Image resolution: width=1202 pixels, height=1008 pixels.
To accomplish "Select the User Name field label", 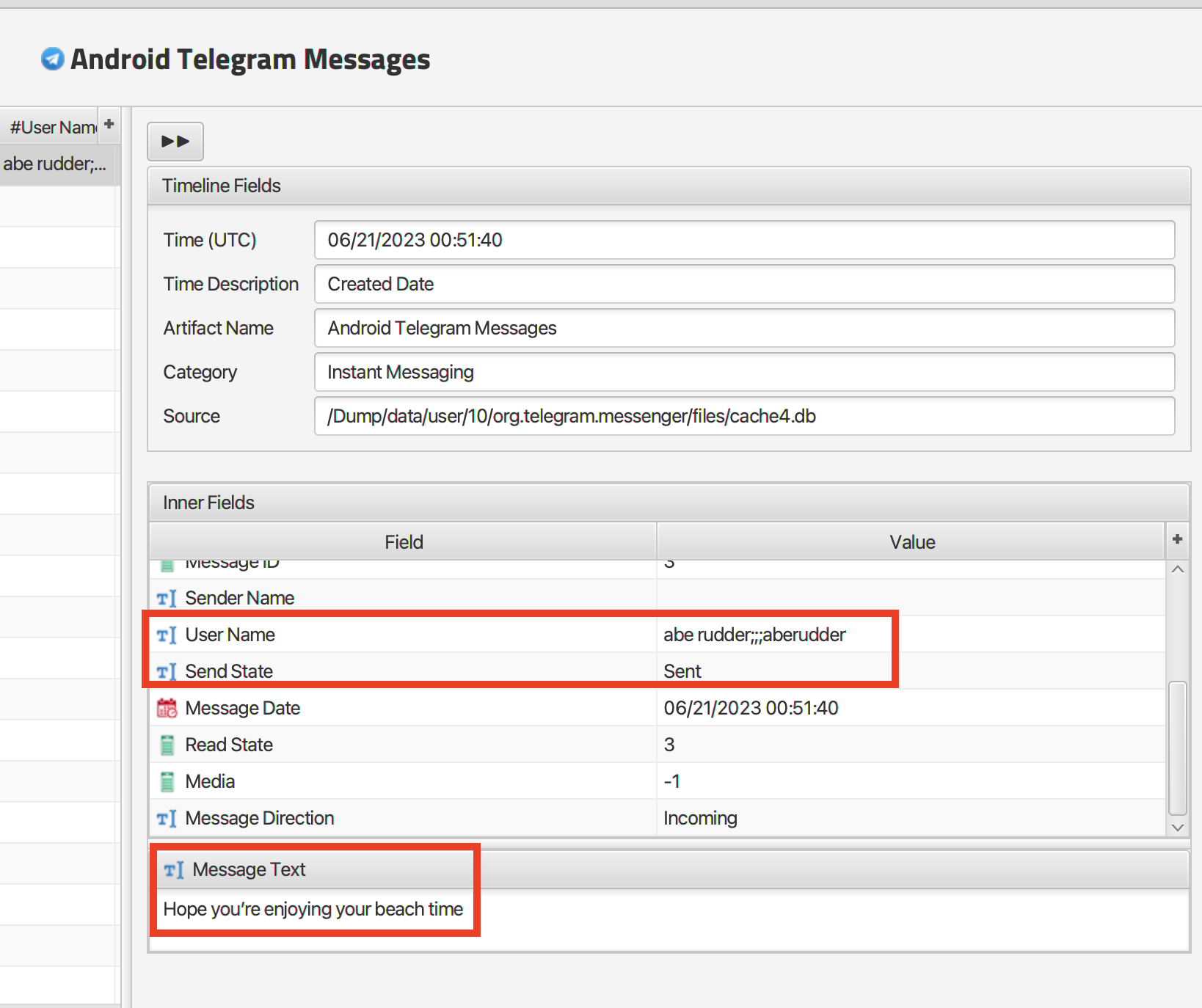I will tap(230, 635).
